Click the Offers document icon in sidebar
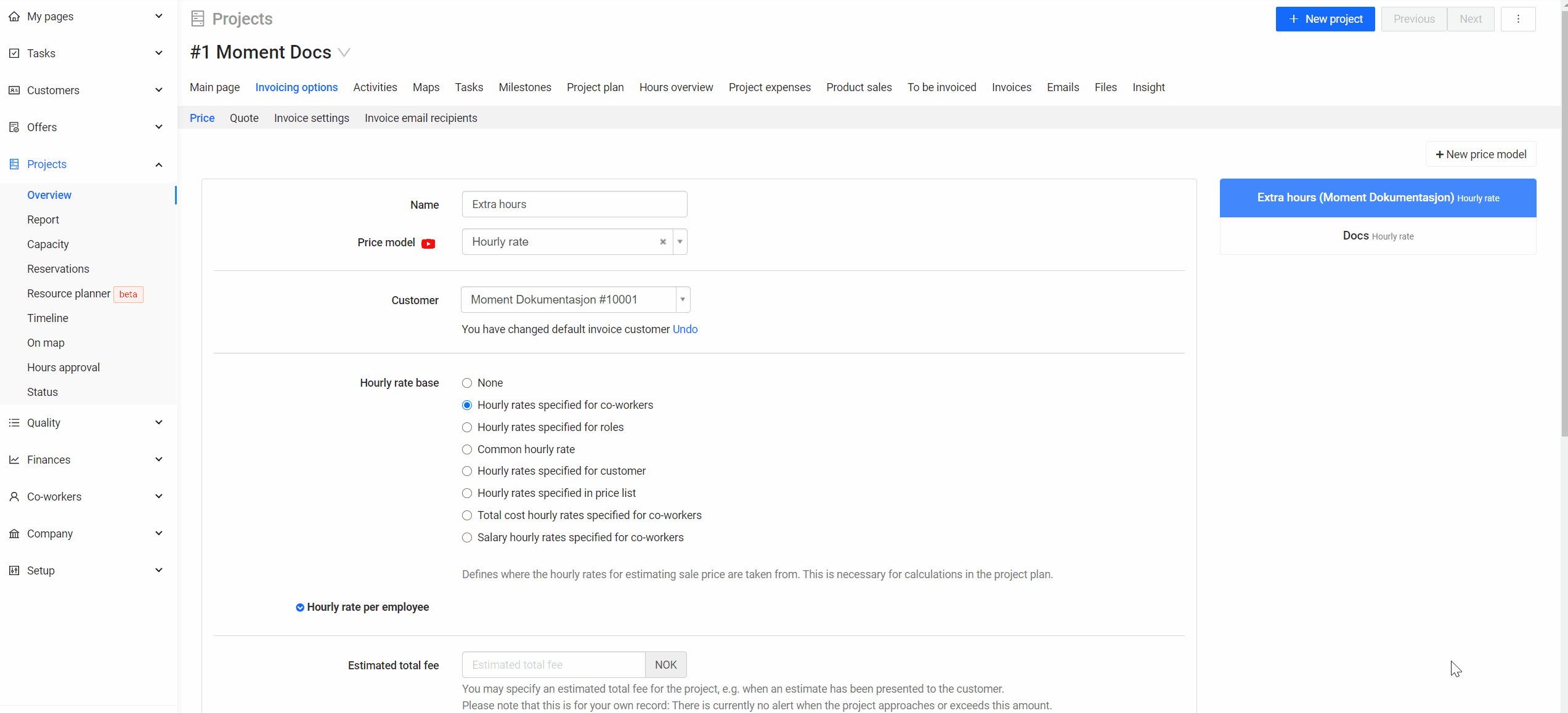The image size is (1568, 713). pos(14,127)
